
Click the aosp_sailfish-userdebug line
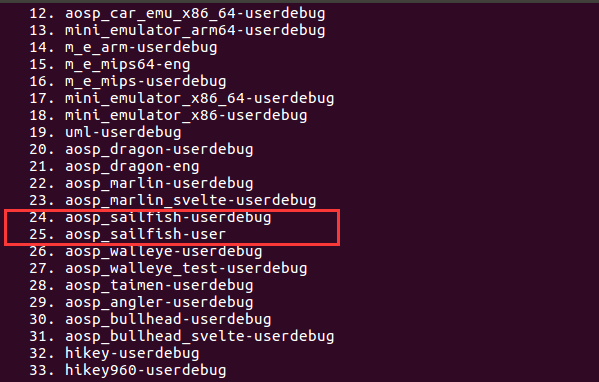point(168,217)
